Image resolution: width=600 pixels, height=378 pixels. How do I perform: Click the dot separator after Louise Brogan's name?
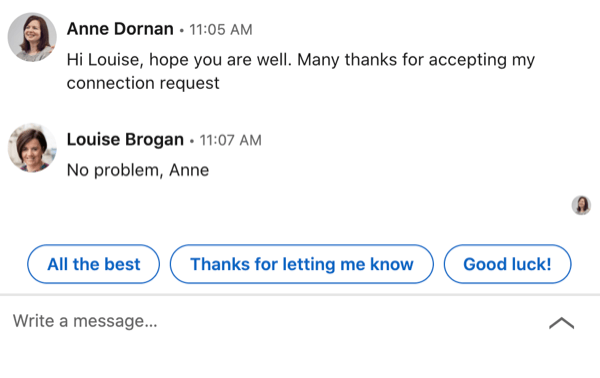192,141
